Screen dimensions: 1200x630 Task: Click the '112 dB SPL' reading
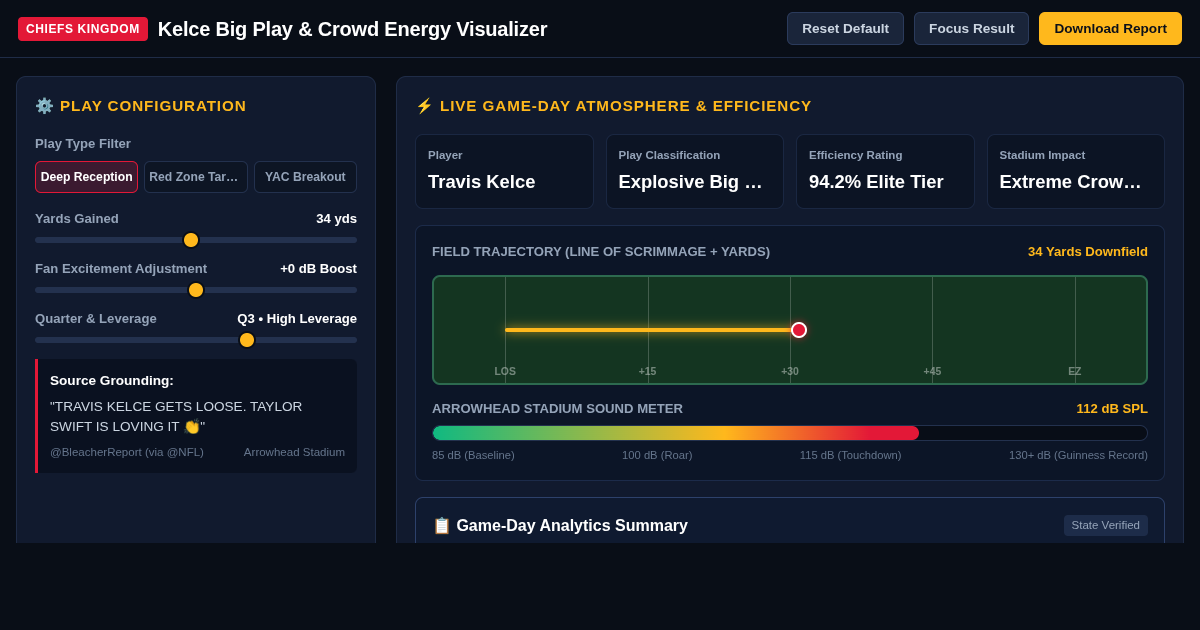coord(1112,409)
